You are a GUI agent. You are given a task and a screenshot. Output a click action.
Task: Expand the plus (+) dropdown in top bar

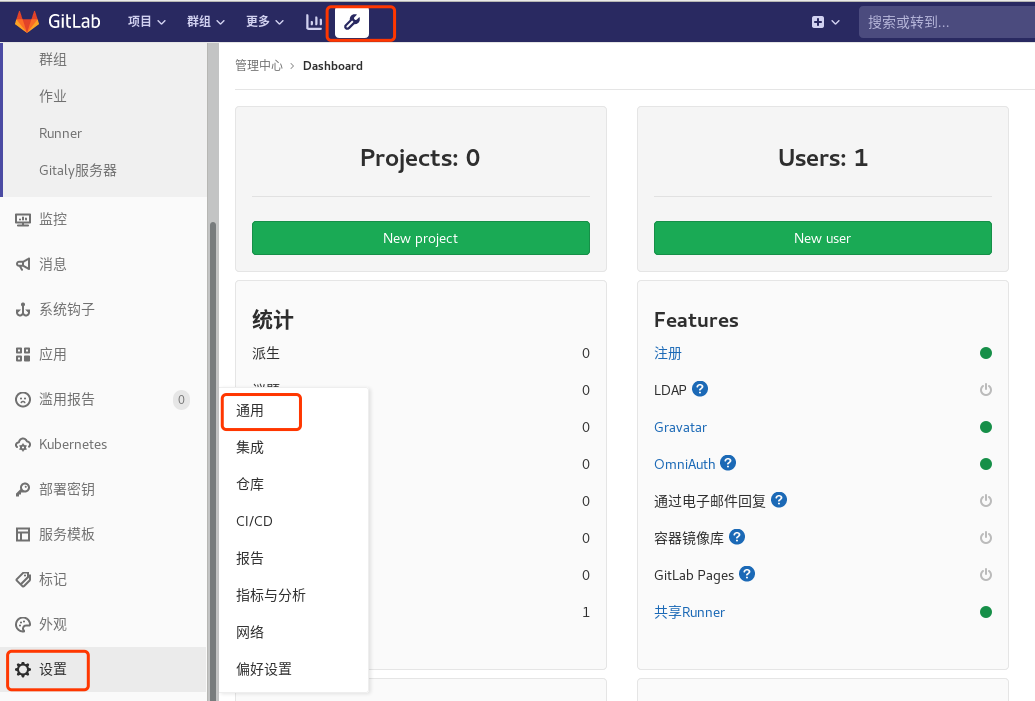[x=825, y=20]
